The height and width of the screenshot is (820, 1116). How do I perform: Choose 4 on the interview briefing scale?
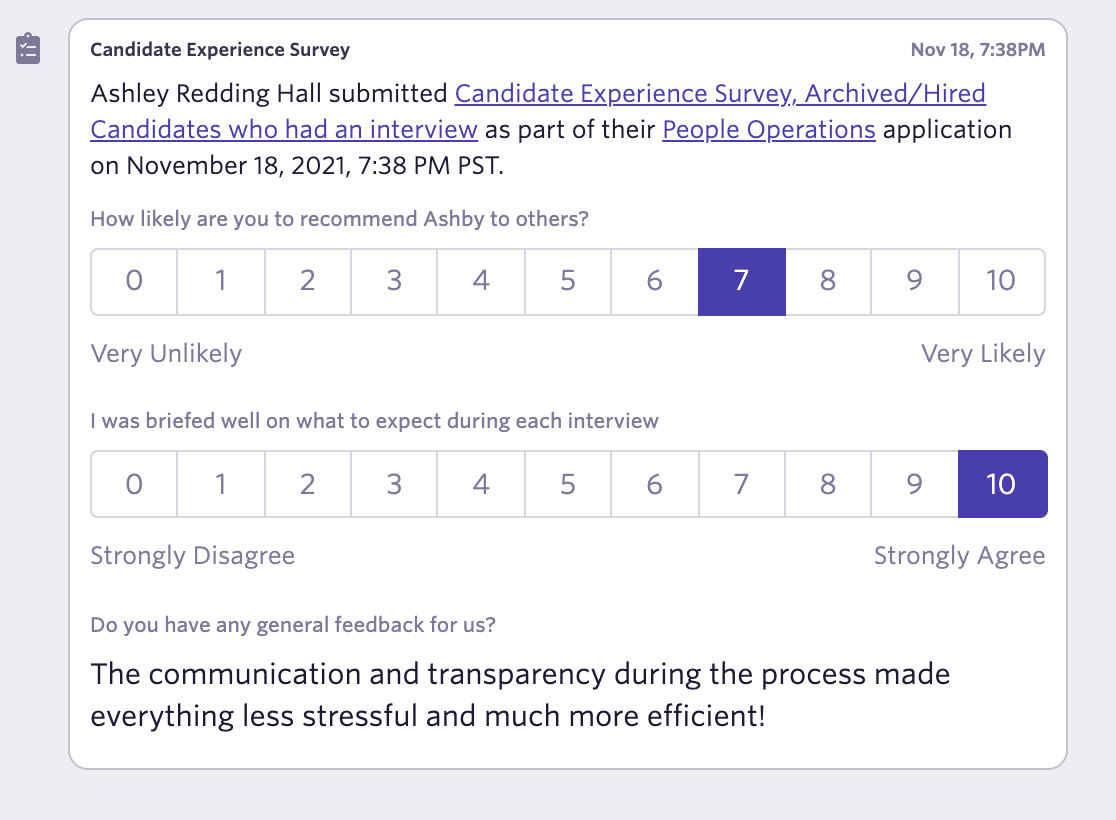tap(481, 484)
